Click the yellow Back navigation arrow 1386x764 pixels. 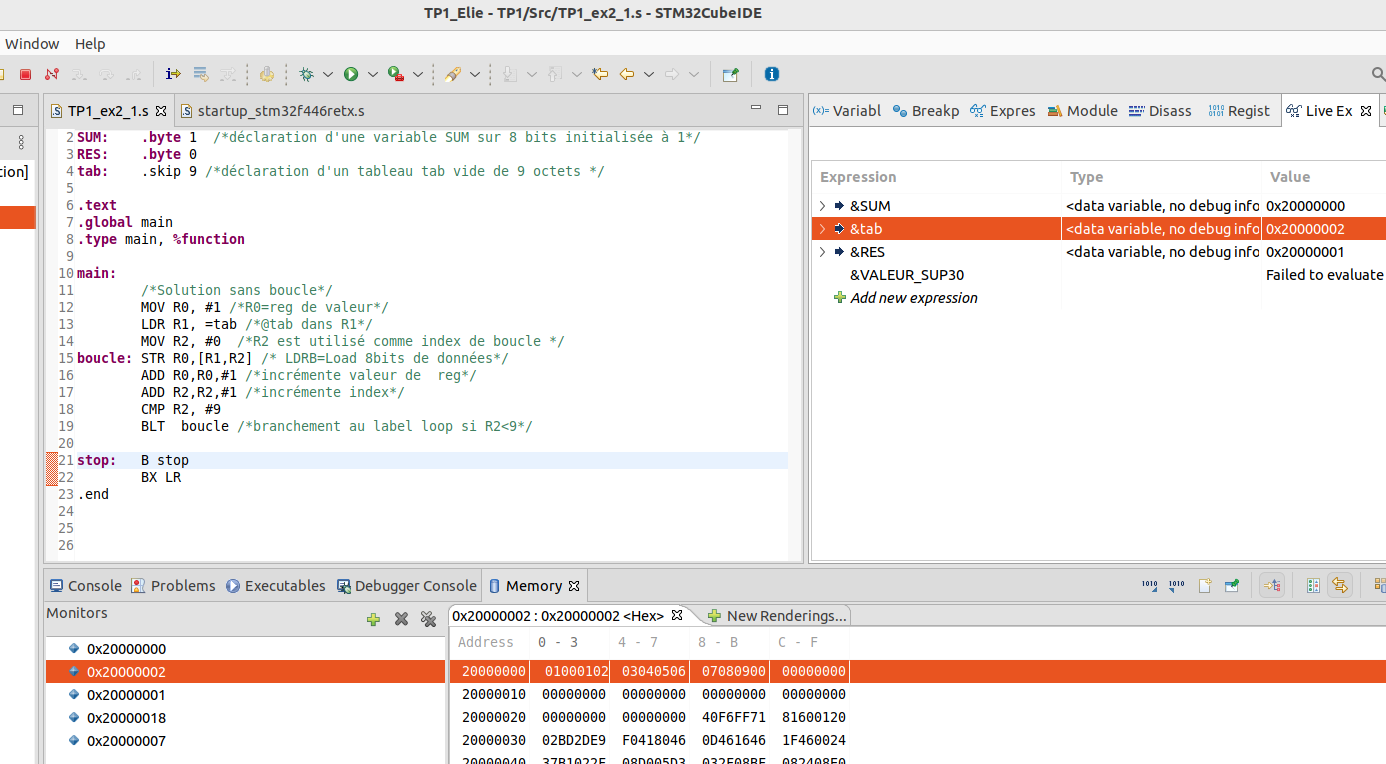tap(627, 74)
